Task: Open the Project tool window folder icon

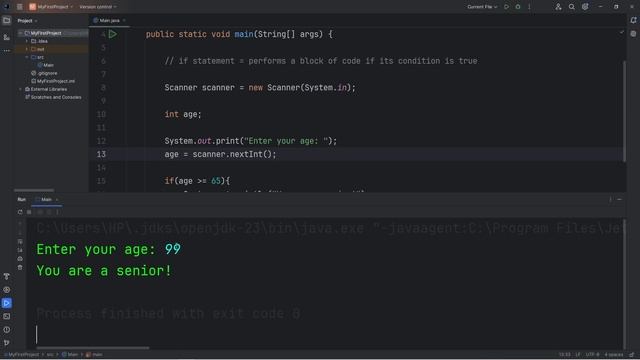Action: pyautogui.click(x=7, y=20)
